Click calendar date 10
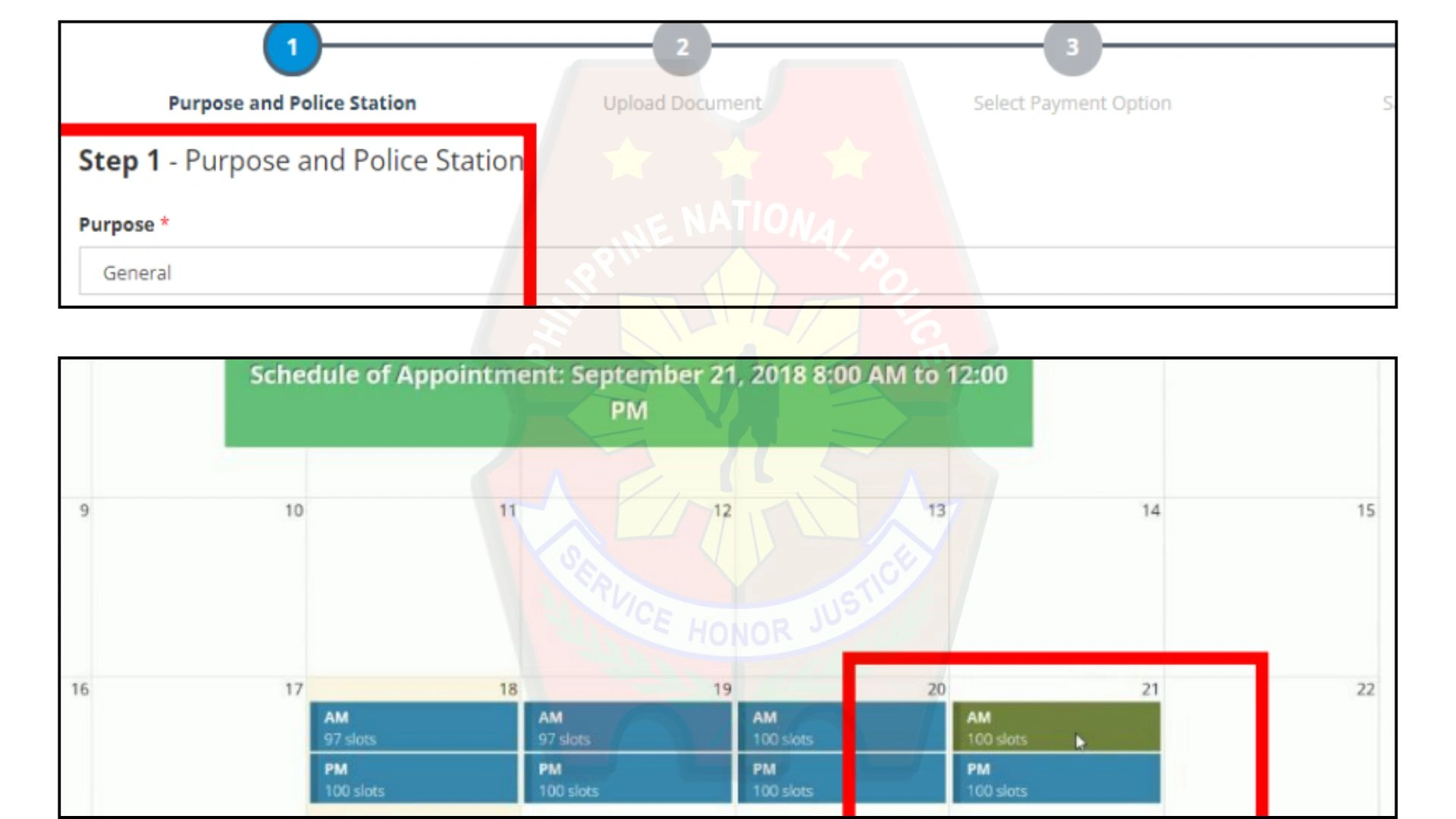This screenshot has width=1456, height=819. point(294,510)
